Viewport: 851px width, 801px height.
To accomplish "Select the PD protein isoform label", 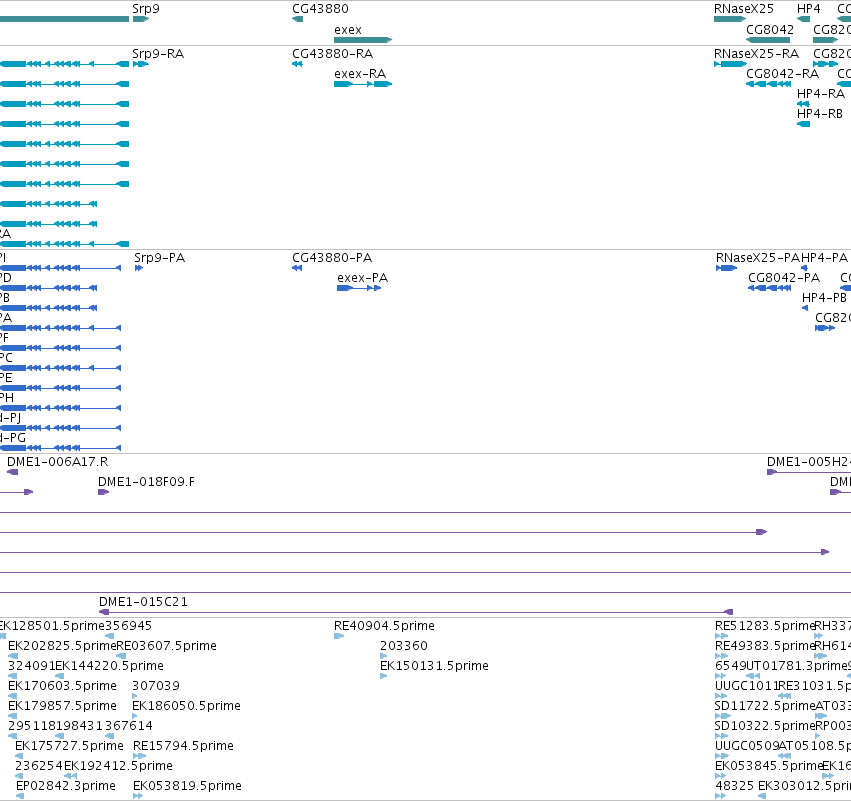I will 5,278.
